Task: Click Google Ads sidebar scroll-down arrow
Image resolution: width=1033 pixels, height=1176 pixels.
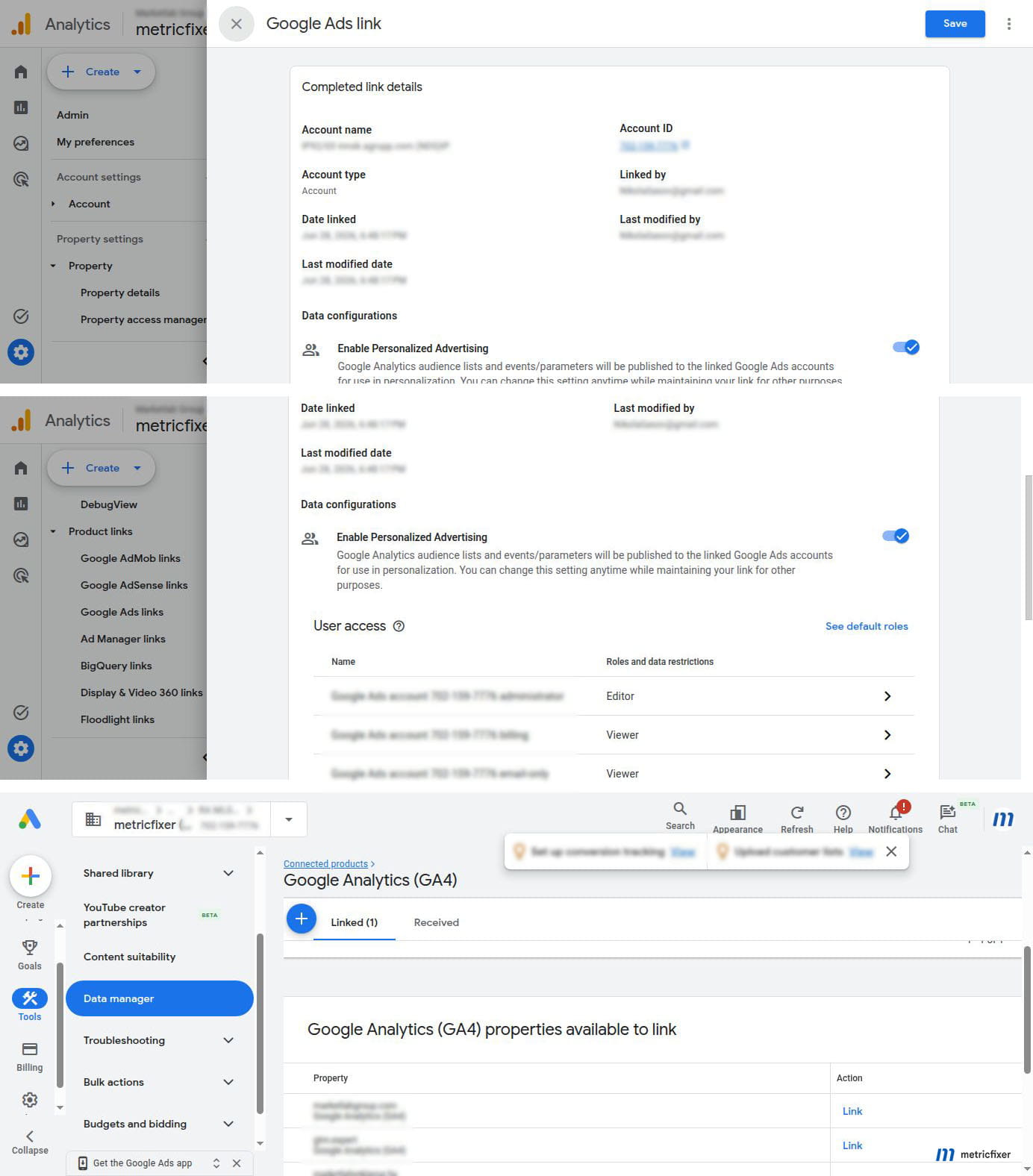Action: 60,1108
